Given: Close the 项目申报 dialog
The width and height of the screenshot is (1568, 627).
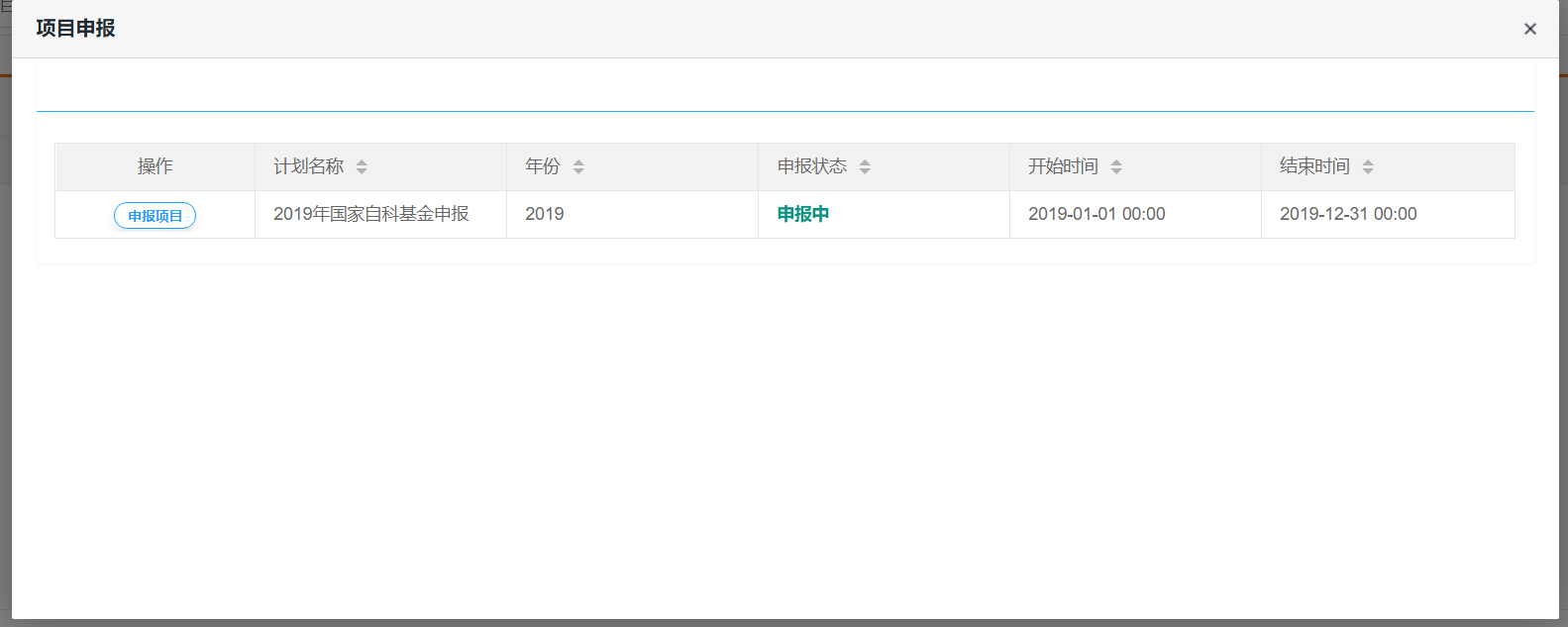Looking at the screenshot, I should pos(1530,29).
